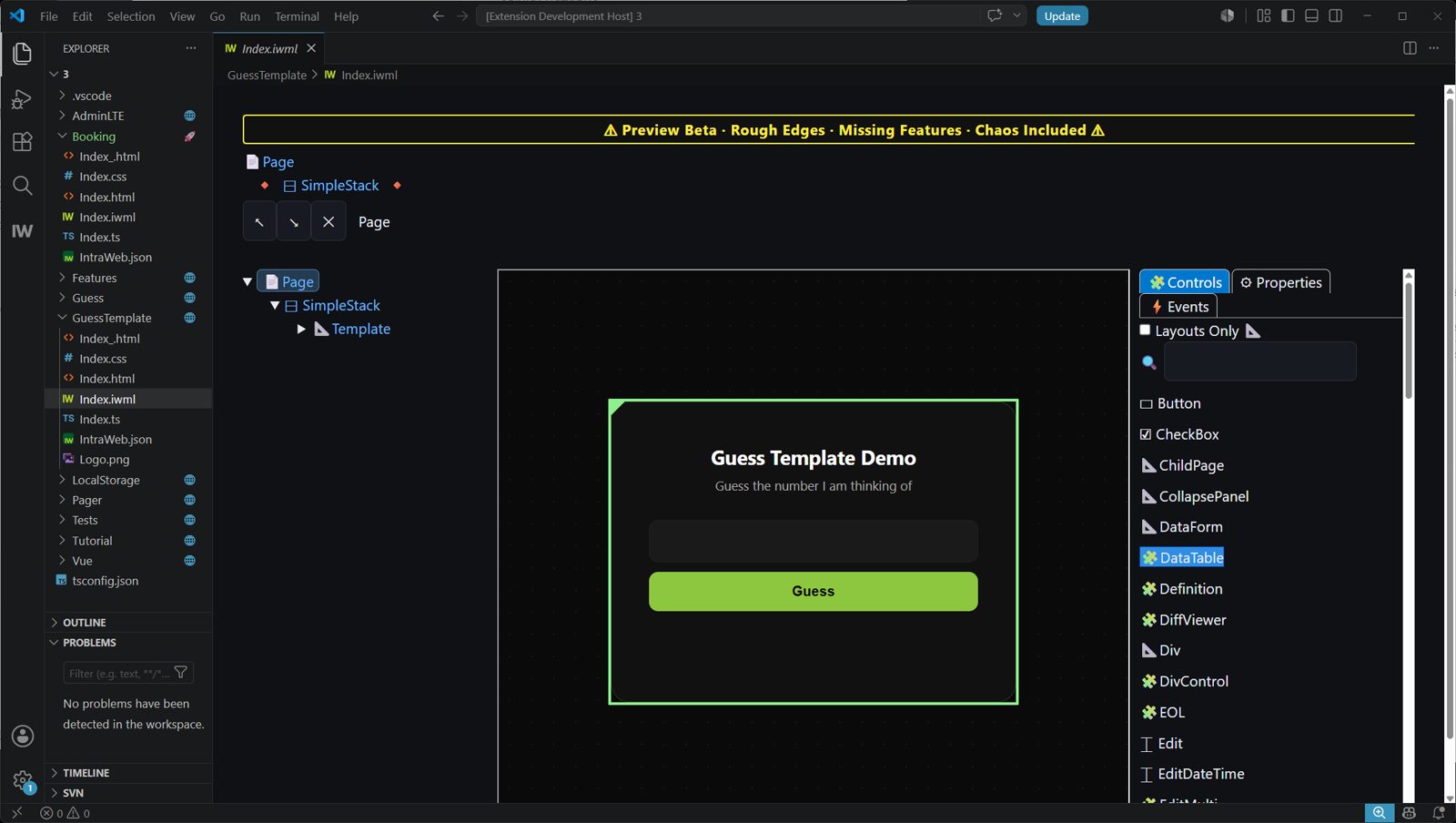The image size is (1456, 823).
Task: Open the Selection menu
Action: (131, 16)
